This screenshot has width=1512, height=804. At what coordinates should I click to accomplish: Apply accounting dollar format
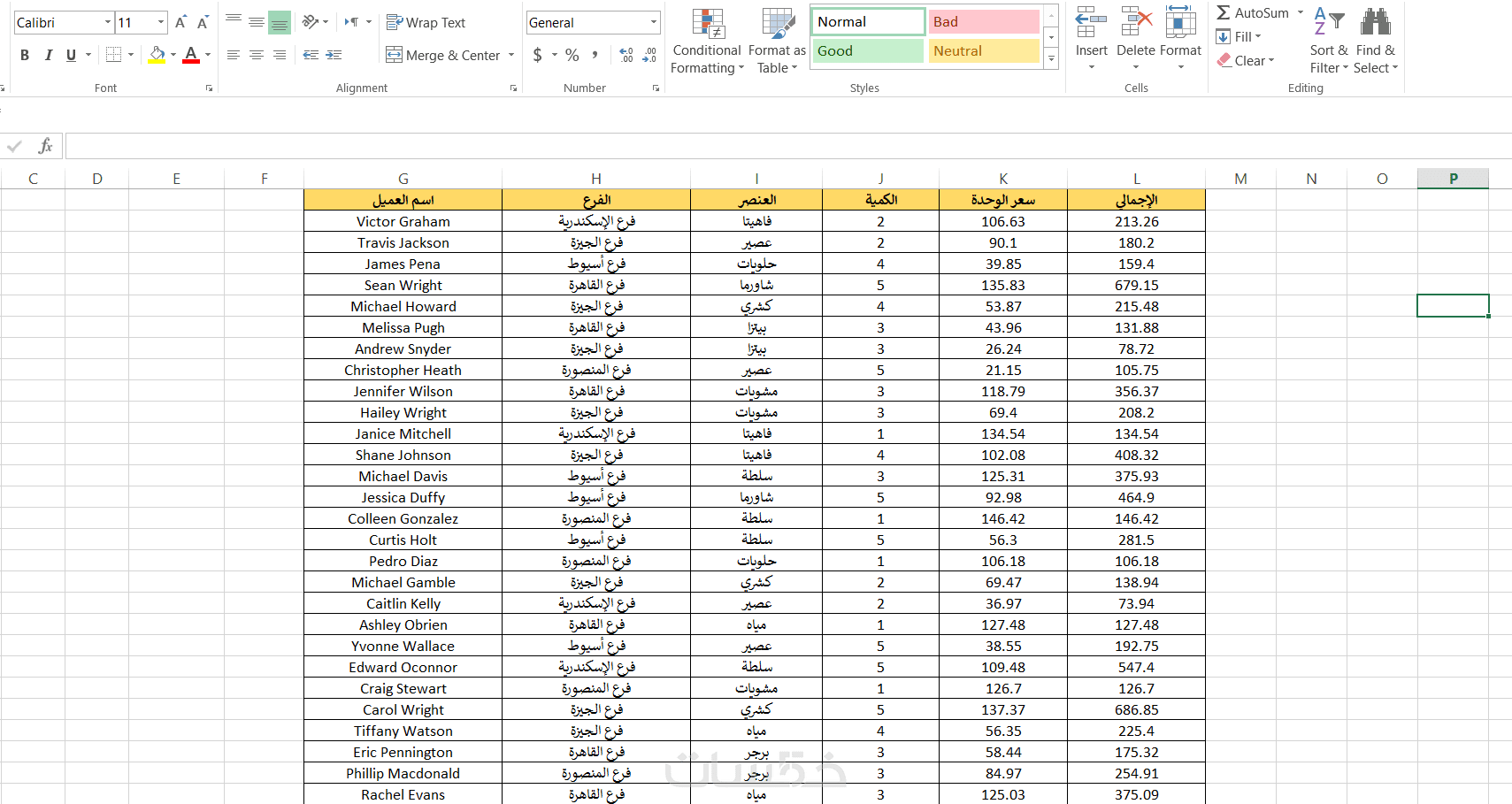[x=537, y=55]
